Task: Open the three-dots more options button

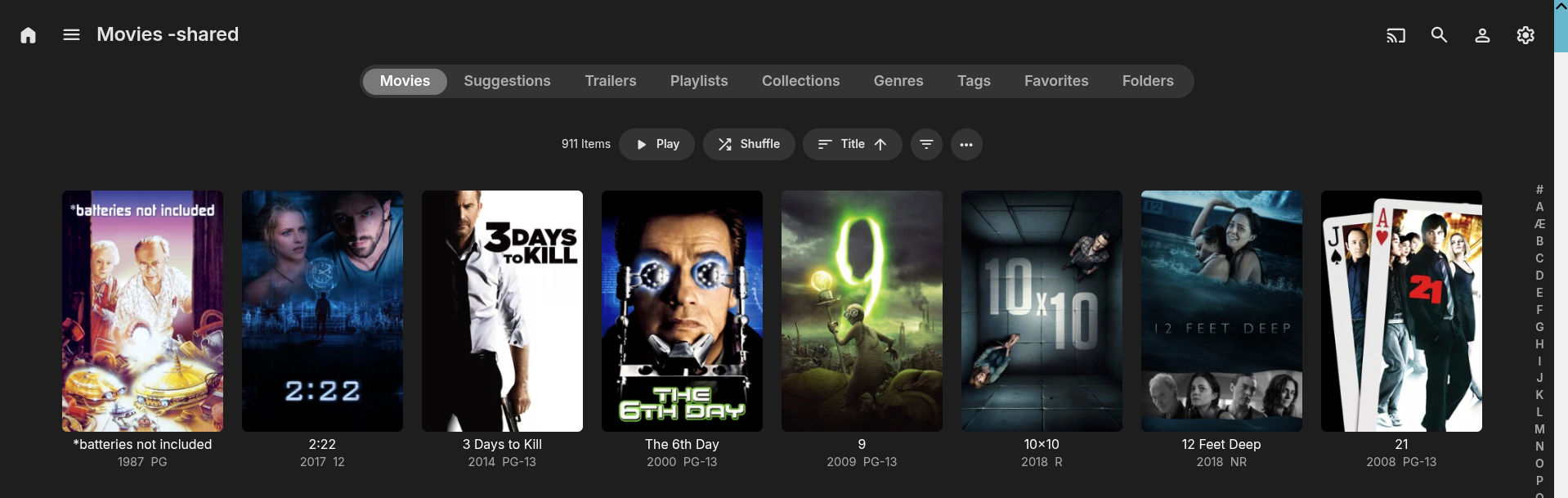Action: click(x=966, y=145)
